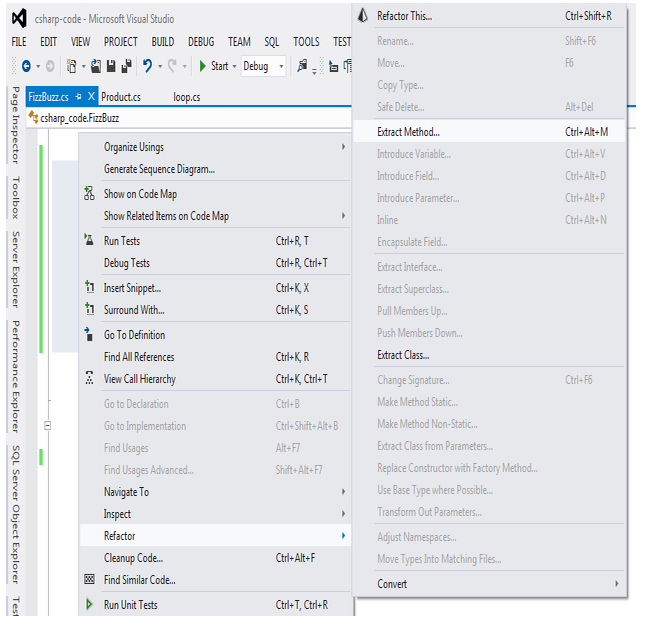Click the Run Unit Tests green arrow icon
Viewport: 645px width, 621px height.
tap(89, 604)
